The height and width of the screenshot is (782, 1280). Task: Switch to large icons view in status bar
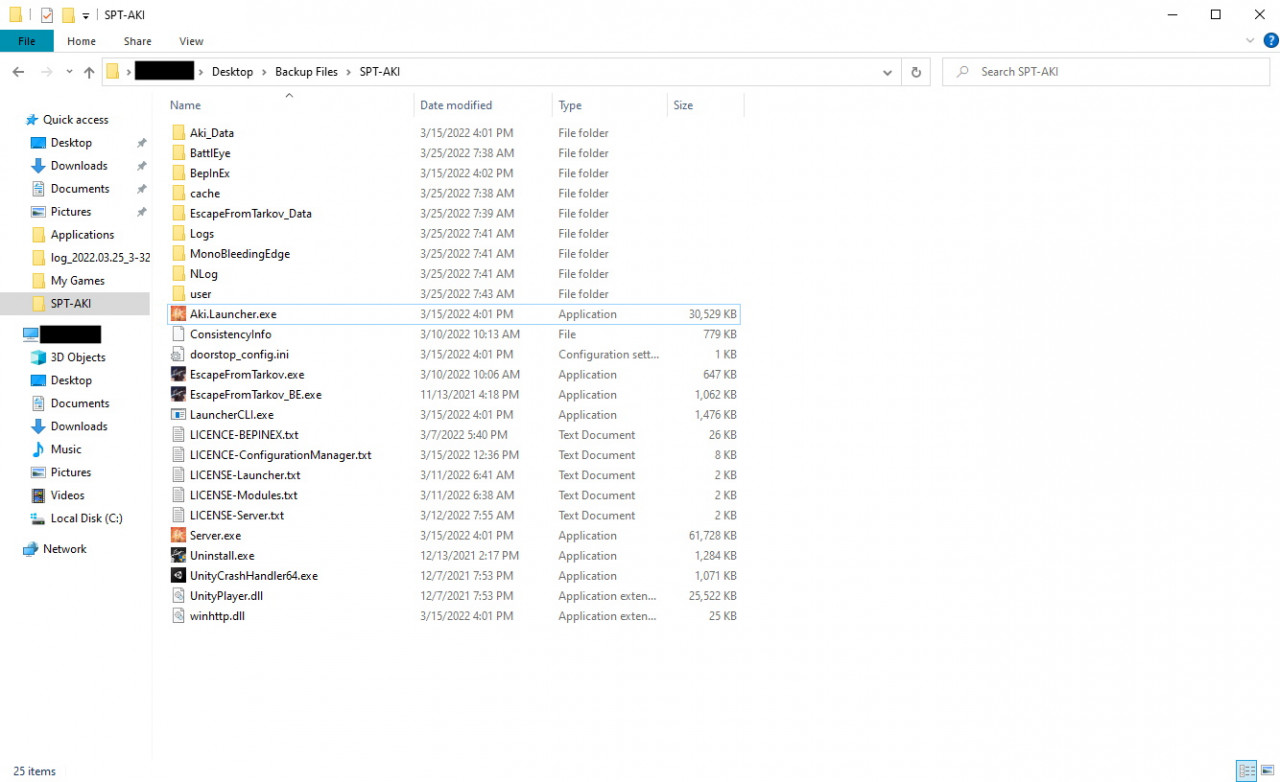pos(1268,771)
